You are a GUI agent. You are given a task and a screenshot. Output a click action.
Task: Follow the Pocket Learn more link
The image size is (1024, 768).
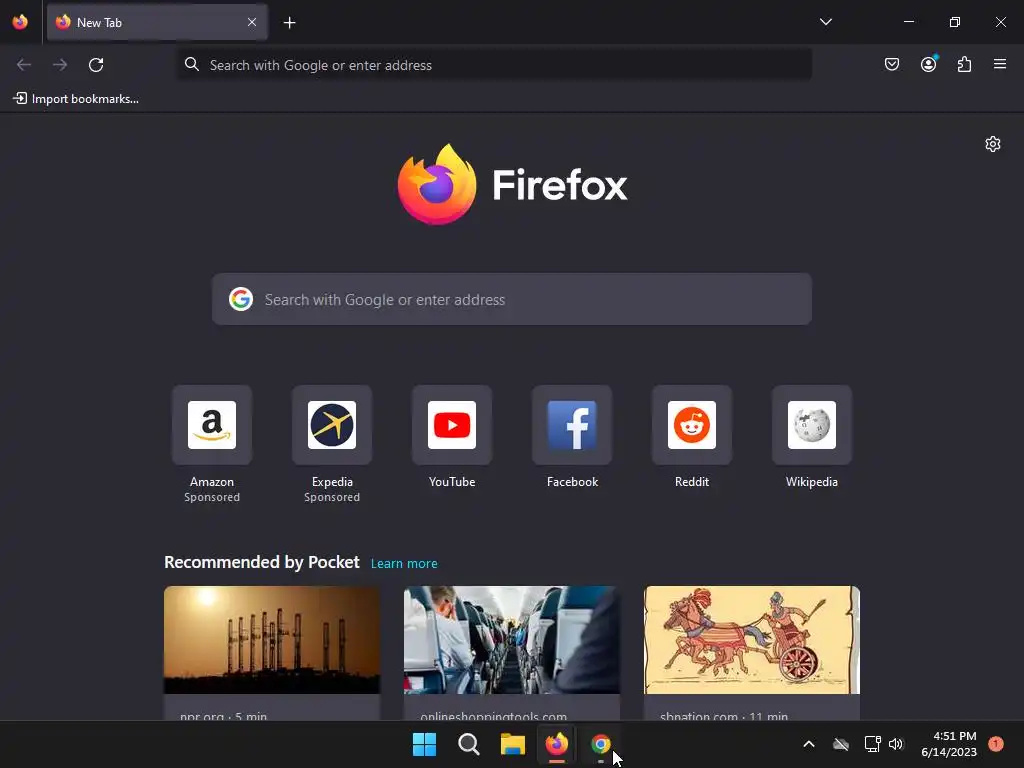coord(404,564)
